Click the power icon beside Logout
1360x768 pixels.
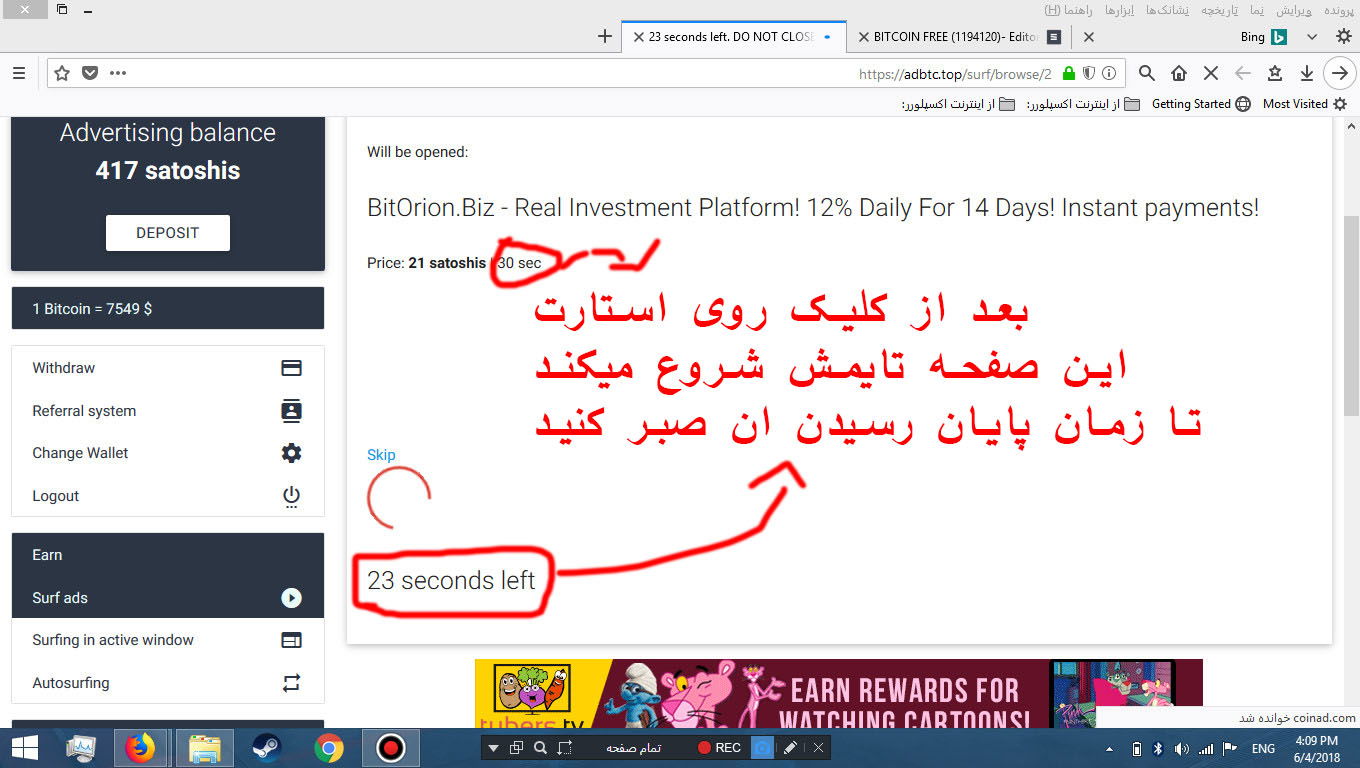(x=291, y=496)
